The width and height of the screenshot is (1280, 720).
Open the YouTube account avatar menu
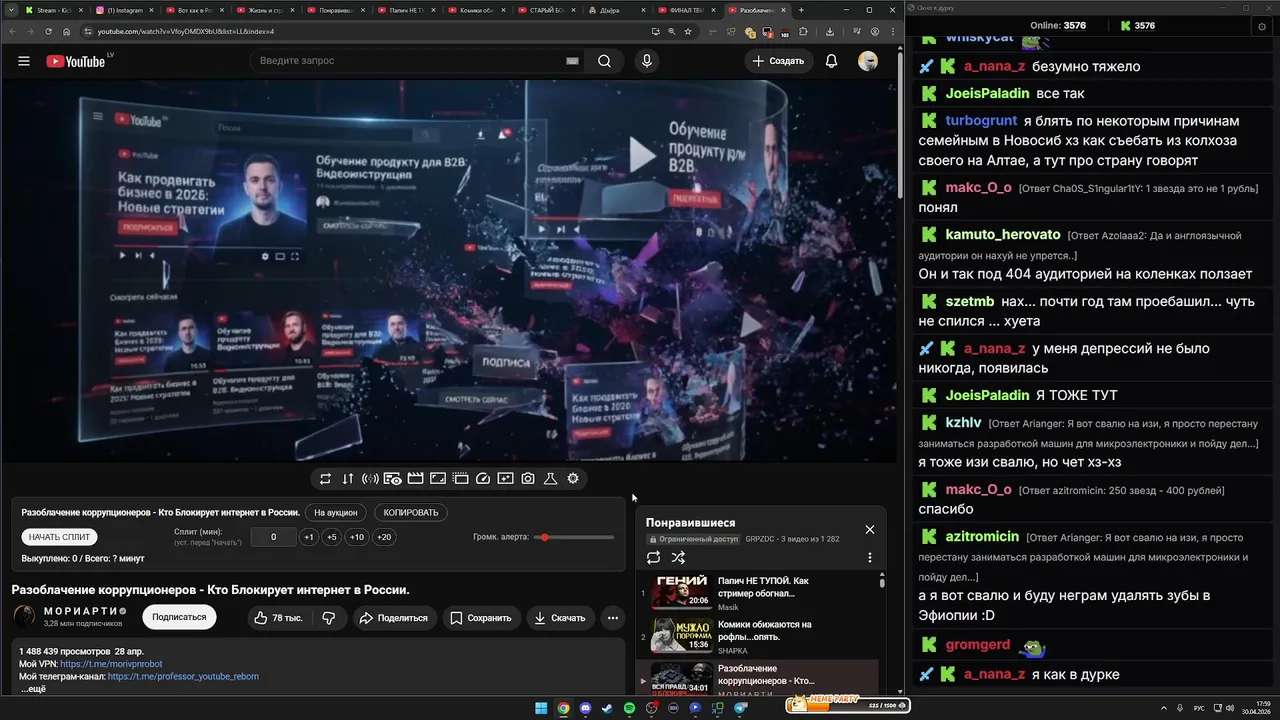click(868, 61)
